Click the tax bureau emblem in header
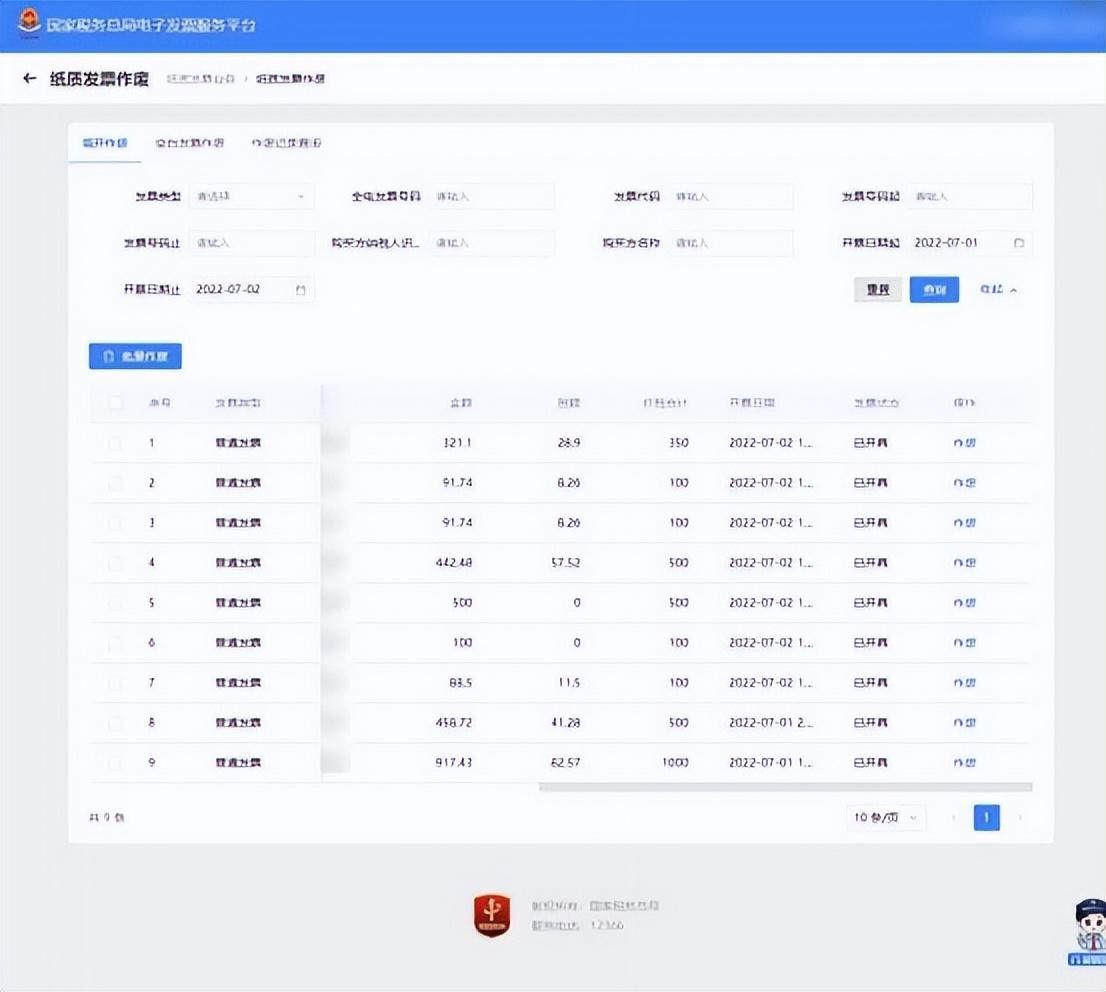1106x992 pixels. coord(29,21)
